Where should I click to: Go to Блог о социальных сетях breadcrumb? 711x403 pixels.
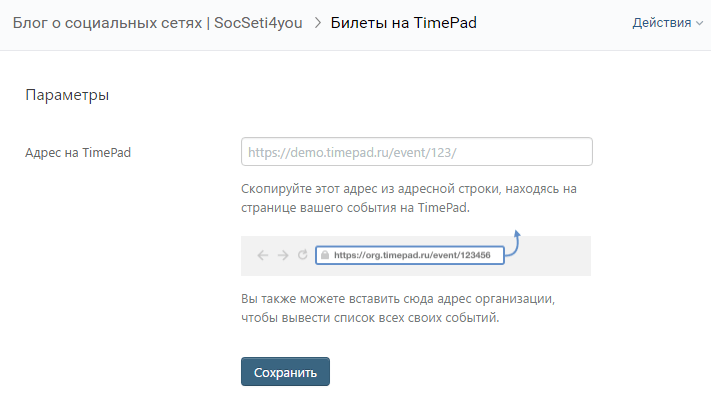click(157, 23)
